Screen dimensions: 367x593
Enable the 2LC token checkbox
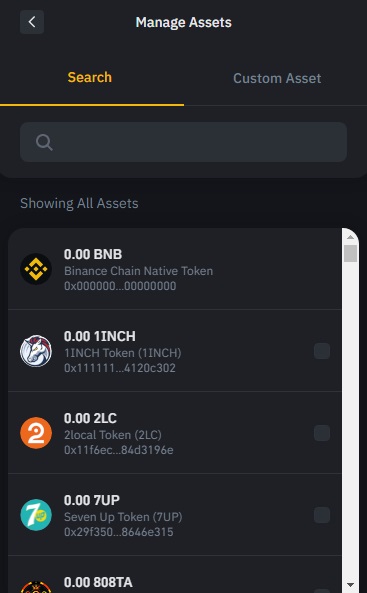tap(322, 433)
